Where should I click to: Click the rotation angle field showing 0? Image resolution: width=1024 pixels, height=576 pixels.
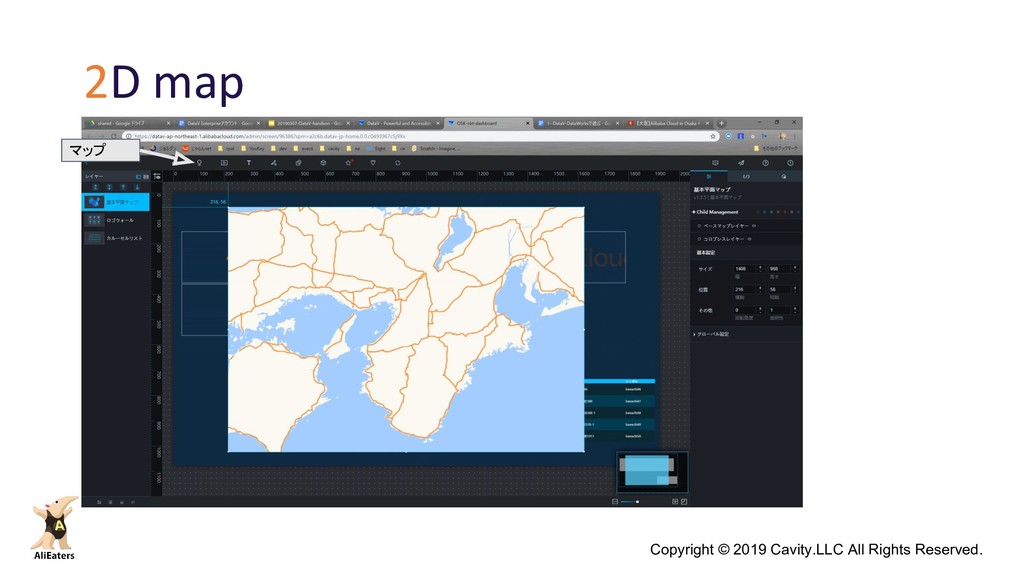pos(744,310)
